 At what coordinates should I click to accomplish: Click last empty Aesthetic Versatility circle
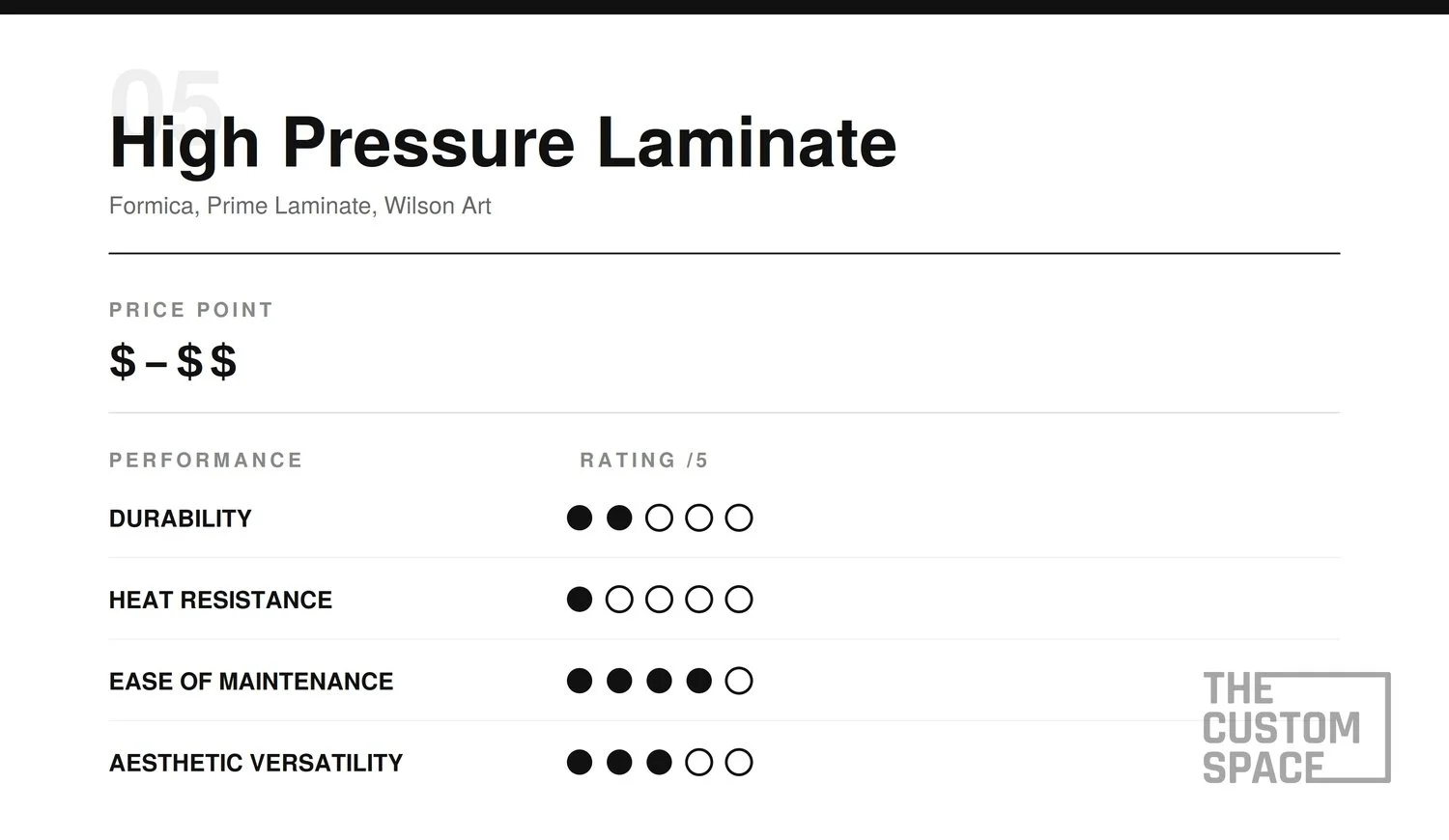click(739, 763)
